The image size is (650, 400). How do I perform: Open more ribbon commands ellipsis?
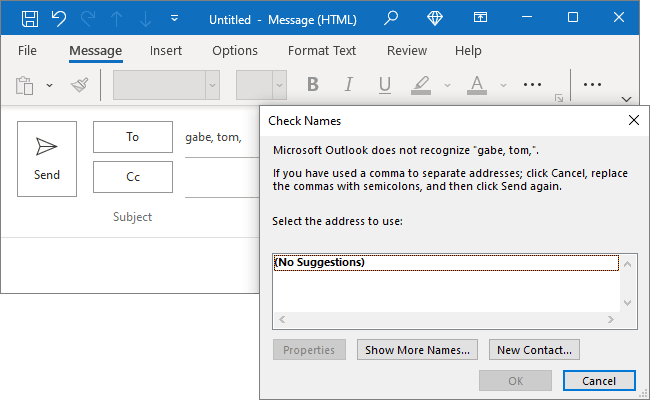pos(592,85)
